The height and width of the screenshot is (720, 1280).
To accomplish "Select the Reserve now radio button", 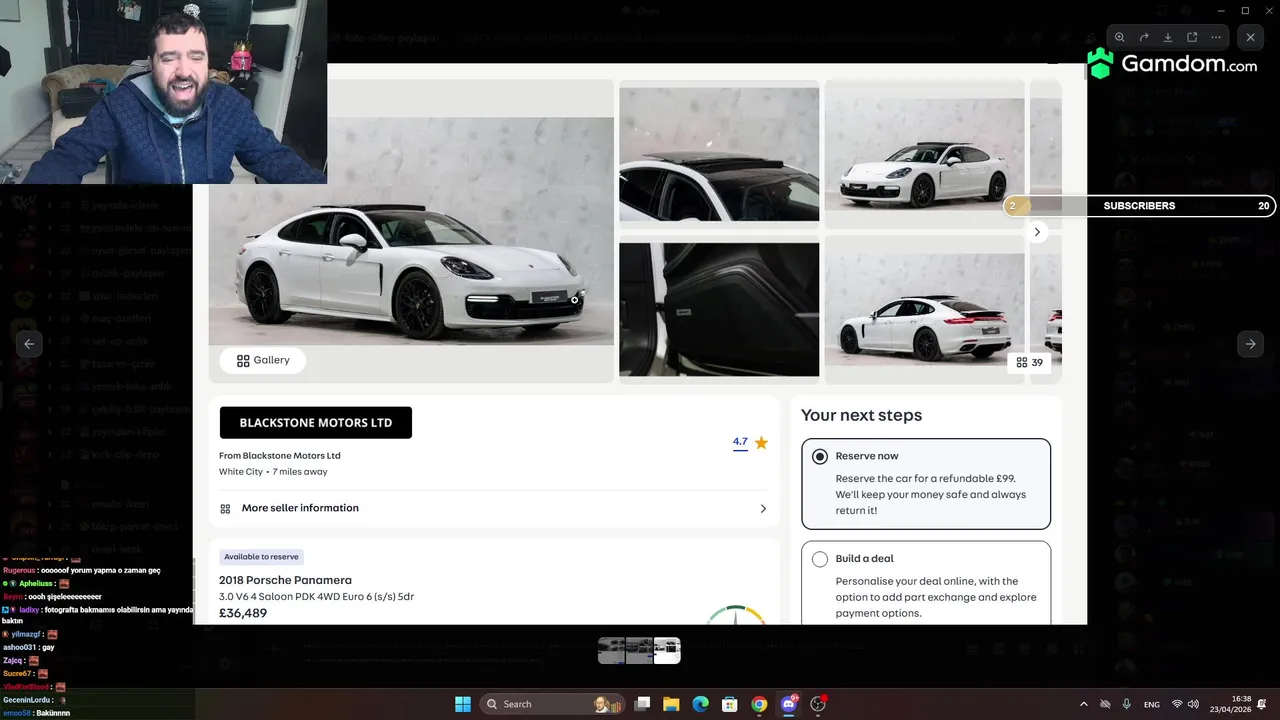I will click(820, 456).
